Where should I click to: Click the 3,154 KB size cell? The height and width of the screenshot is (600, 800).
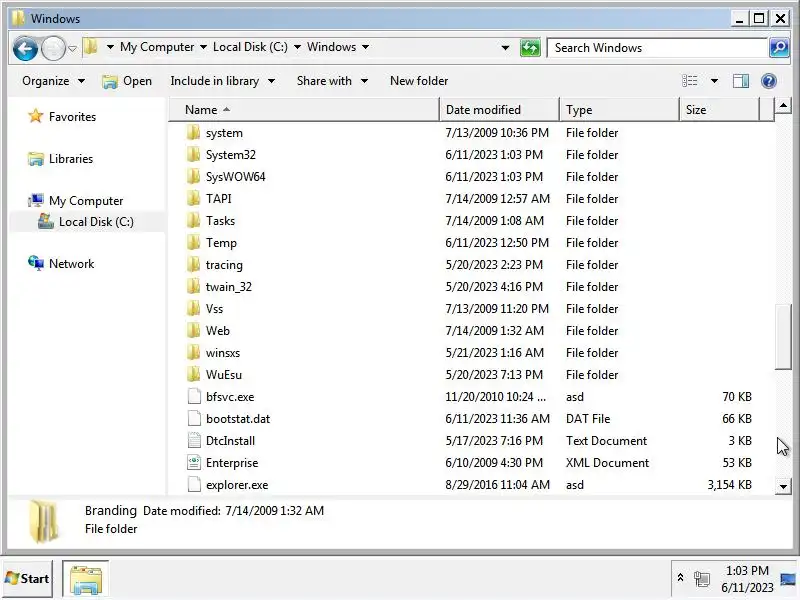click(730, 484)
